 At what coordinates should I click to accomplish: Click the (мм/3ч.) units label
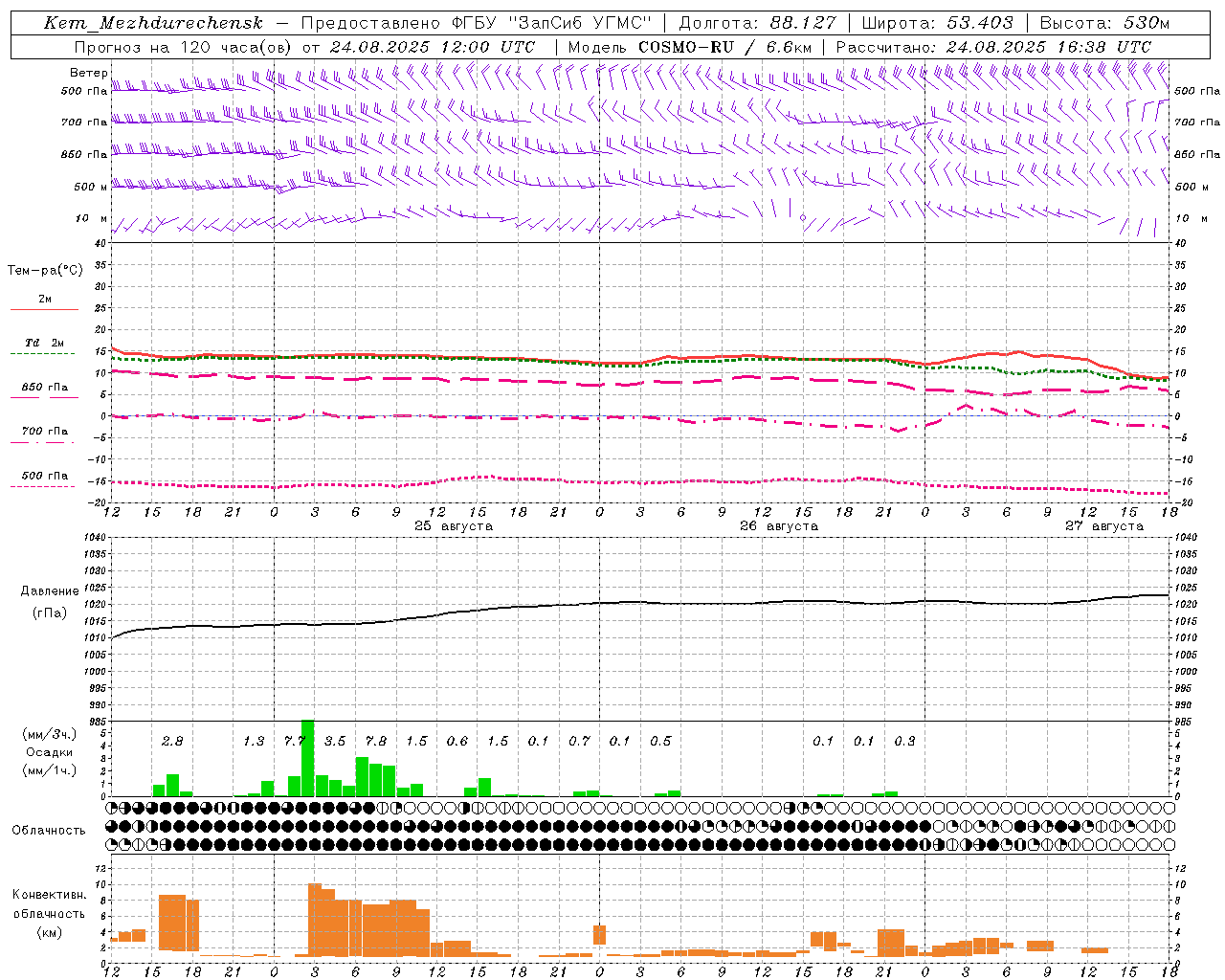point(49,735)
